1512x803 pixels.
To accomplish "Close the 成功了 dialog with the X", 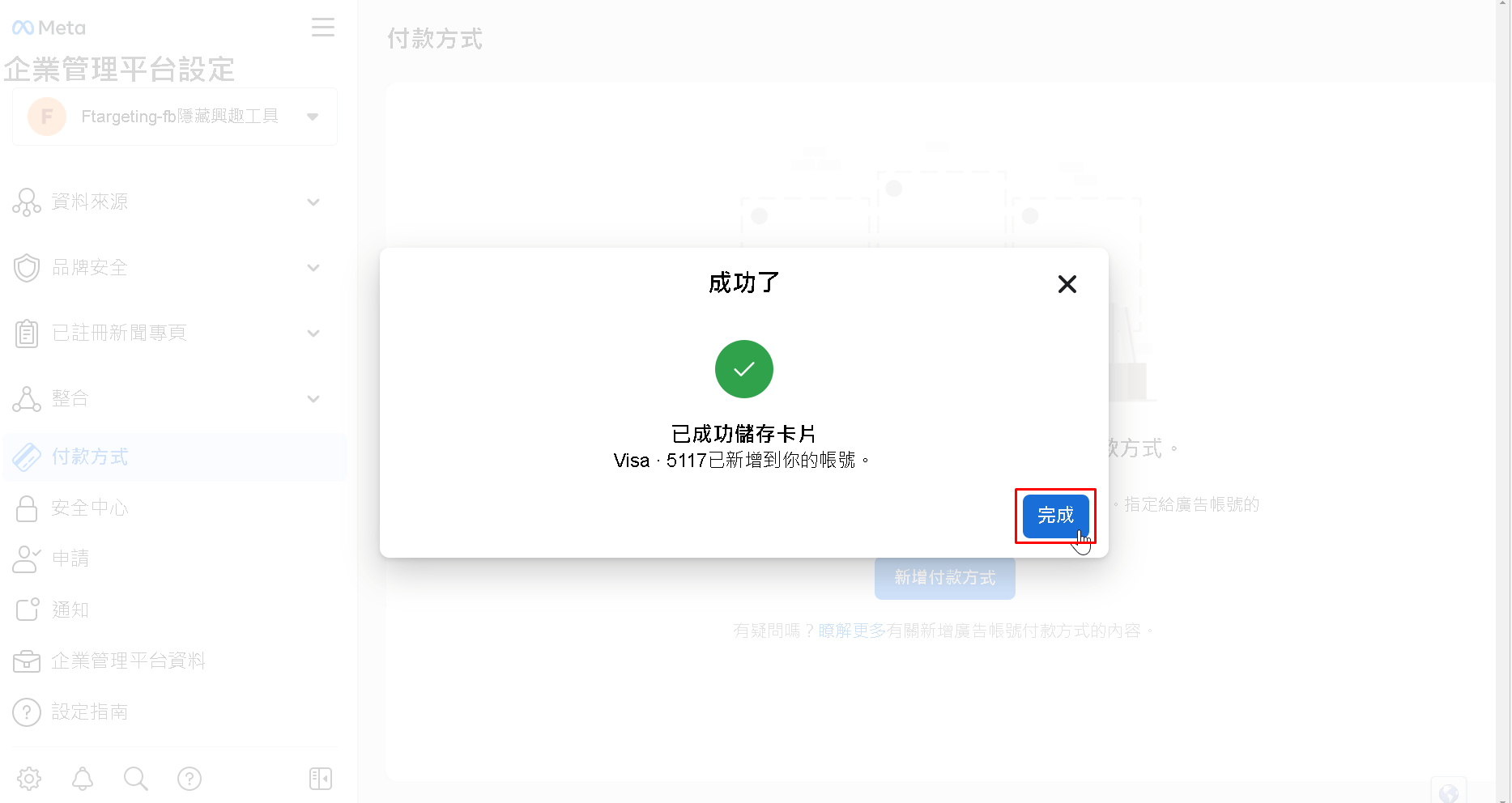I will point(1067,284).
